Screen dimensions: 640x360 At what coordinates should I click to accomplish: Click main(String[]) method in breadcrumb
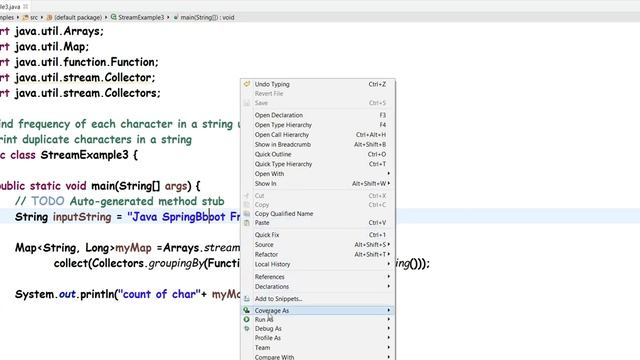(x=207, y=18)
